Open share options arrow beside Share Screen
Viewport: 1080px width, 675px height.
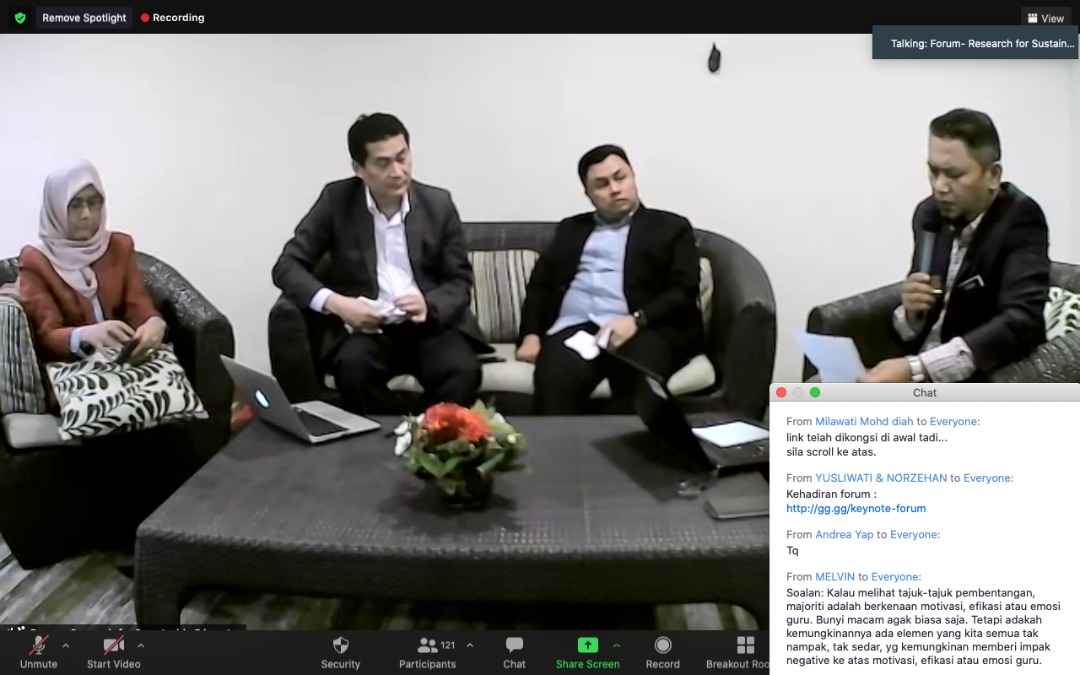tap(616, 645)
